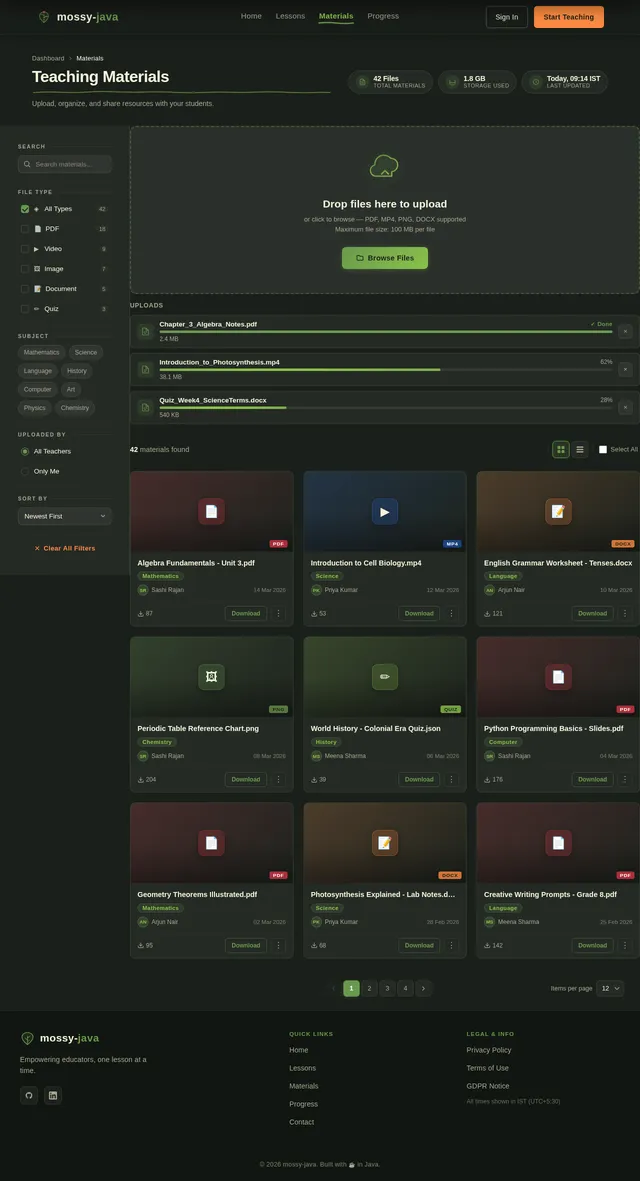Filter by the Chemistry subject tag

point(74,408)
